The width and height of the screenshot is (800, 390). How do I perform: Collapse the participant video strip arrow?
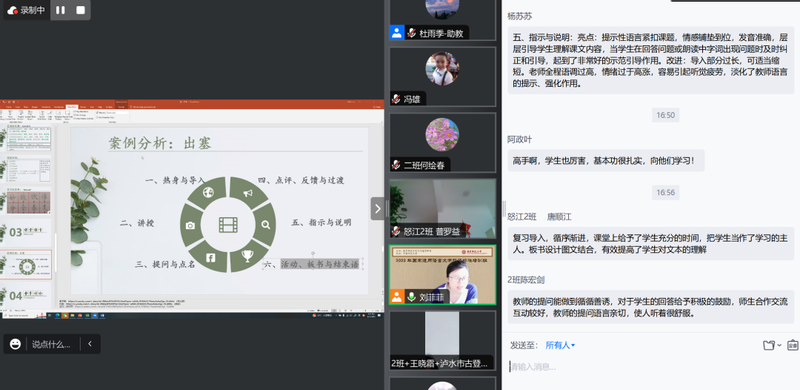378,209
